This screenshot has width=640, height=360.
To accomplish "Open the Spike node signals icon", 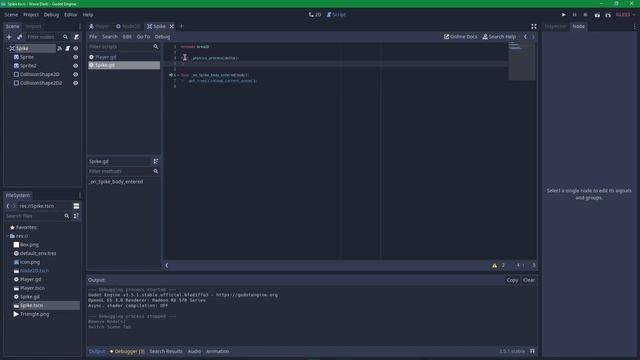I will pos(60,48).
